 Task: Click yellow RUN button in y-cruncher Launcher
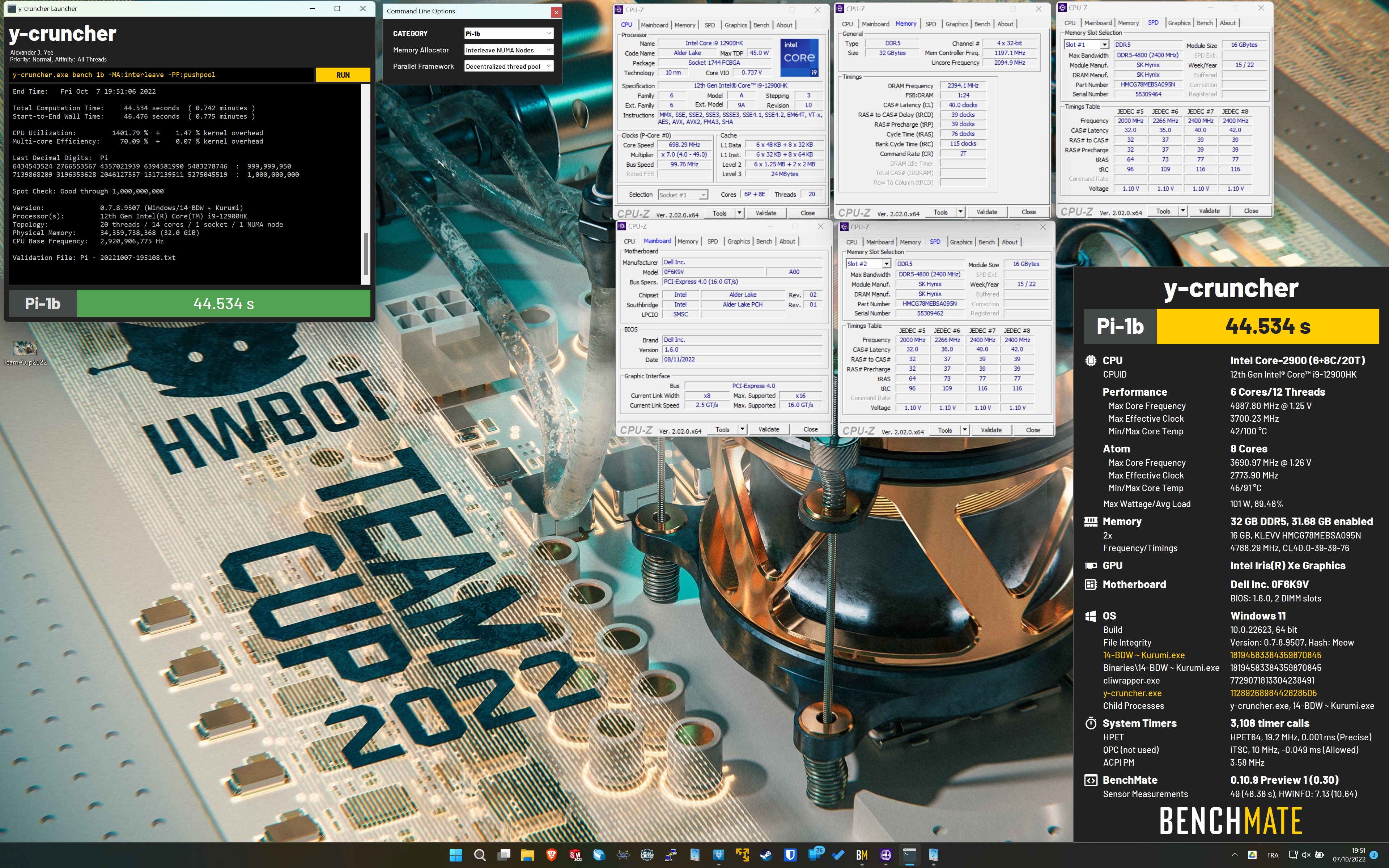tap(343, 75)
